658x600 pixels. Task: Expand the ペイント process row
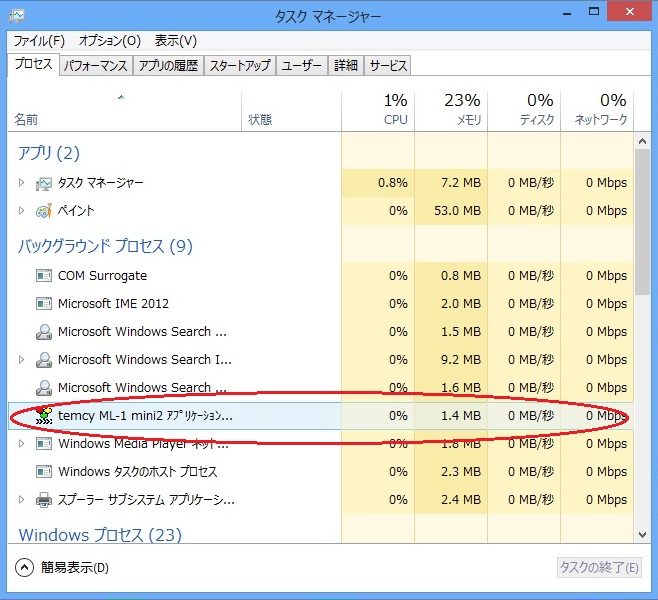21,211
